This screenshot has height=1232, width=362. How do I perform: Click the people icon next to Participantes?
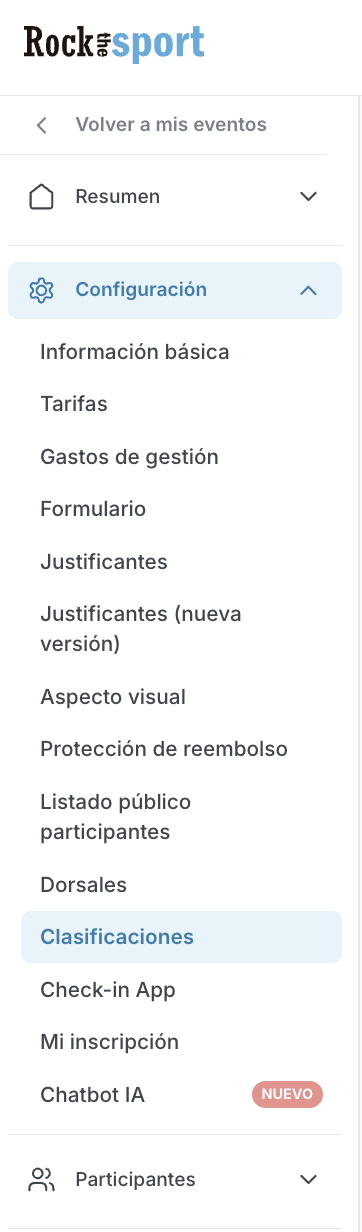click(x=41, y=1180)
